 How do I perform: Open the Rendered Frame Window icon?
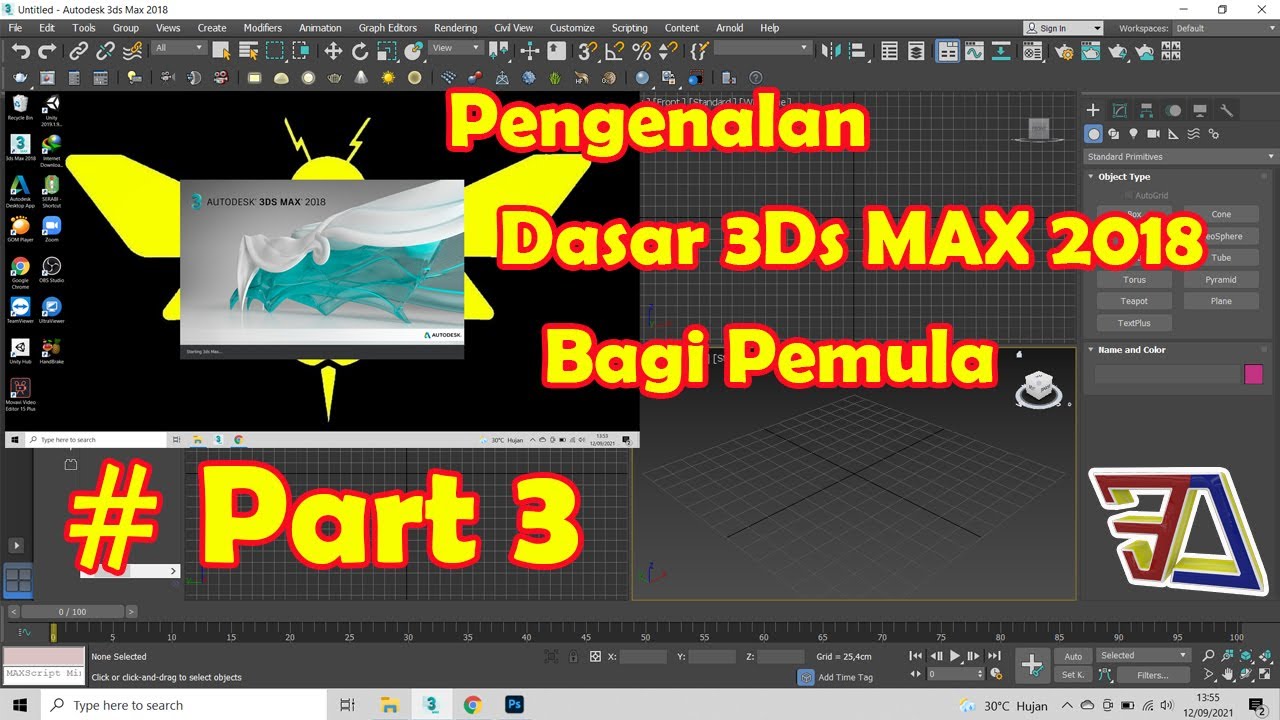point(1091,50)
